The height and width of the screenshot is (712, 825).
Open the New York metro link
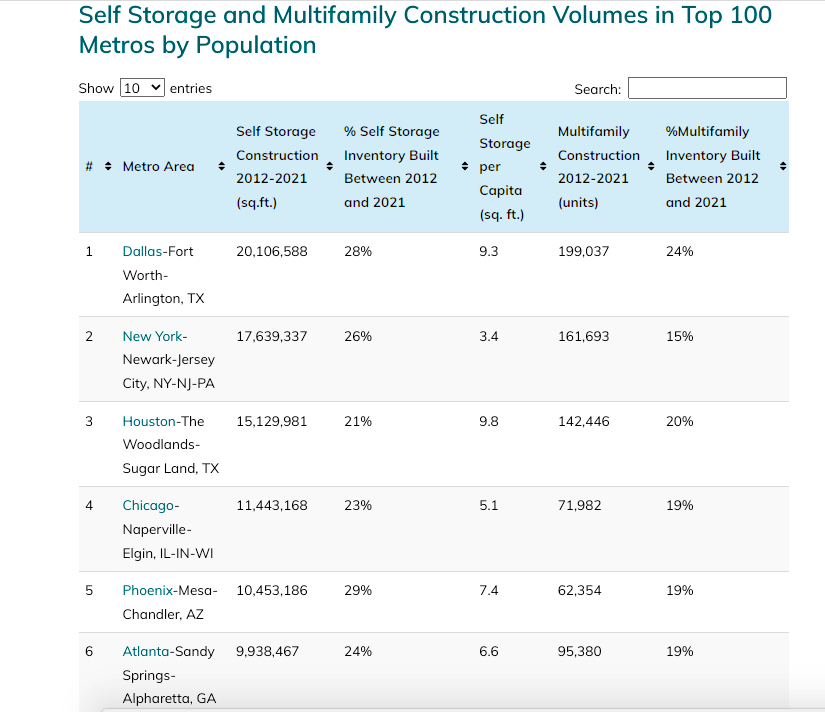[x=153, y=336]
